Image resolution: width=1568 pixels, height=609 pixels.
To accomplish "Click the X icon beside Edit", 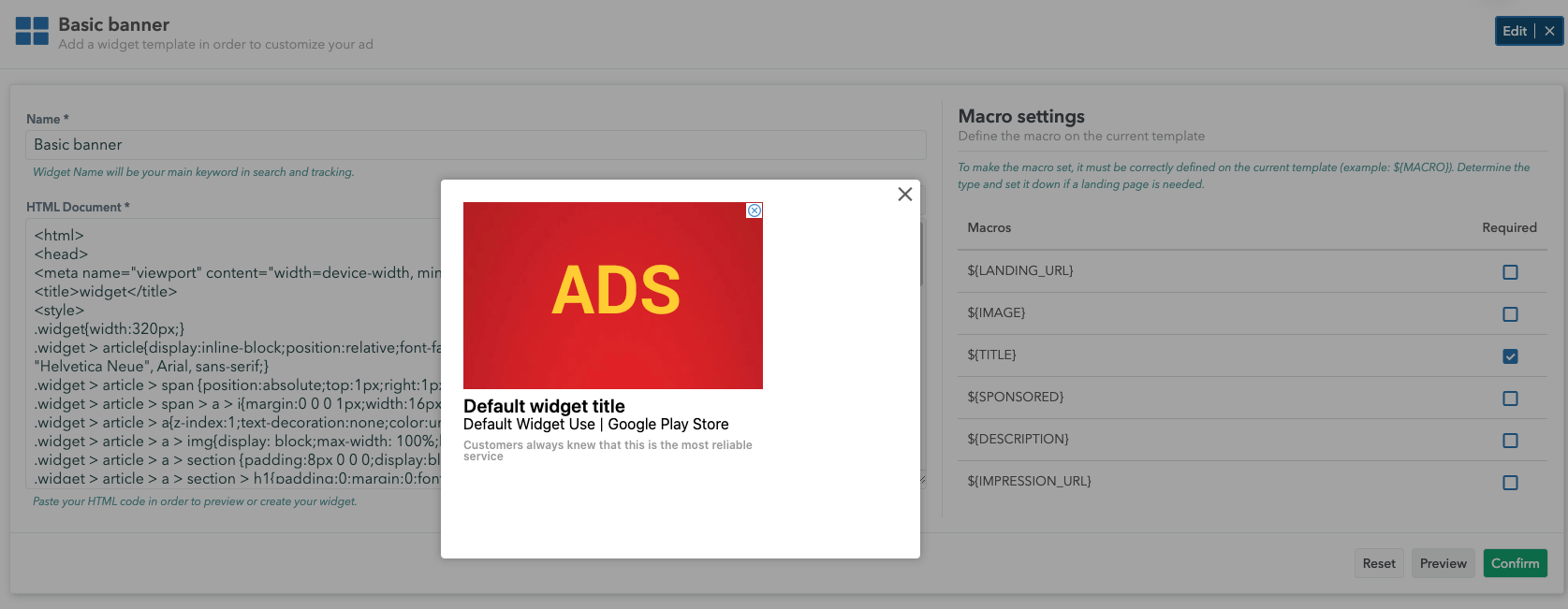I will (x=1549, y=31).
